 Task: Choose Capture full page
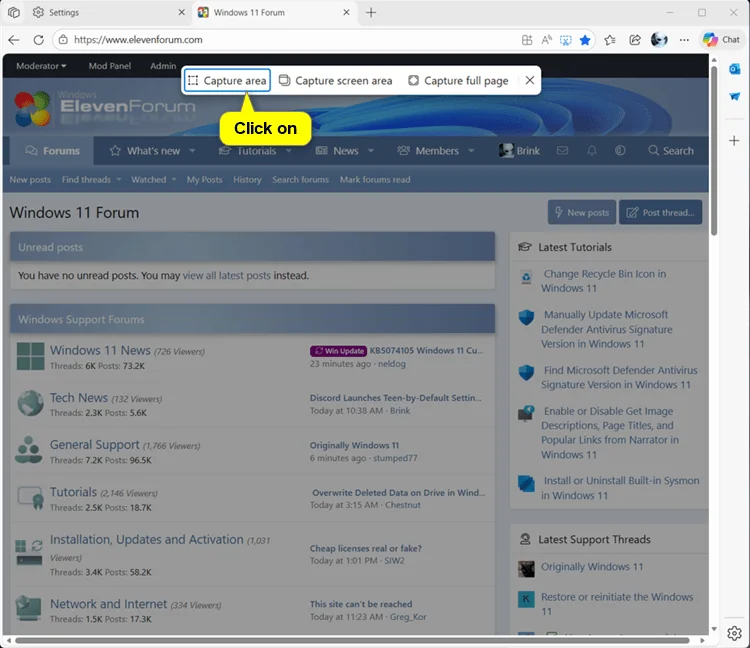pyautogui.click(x=458, y=80)
